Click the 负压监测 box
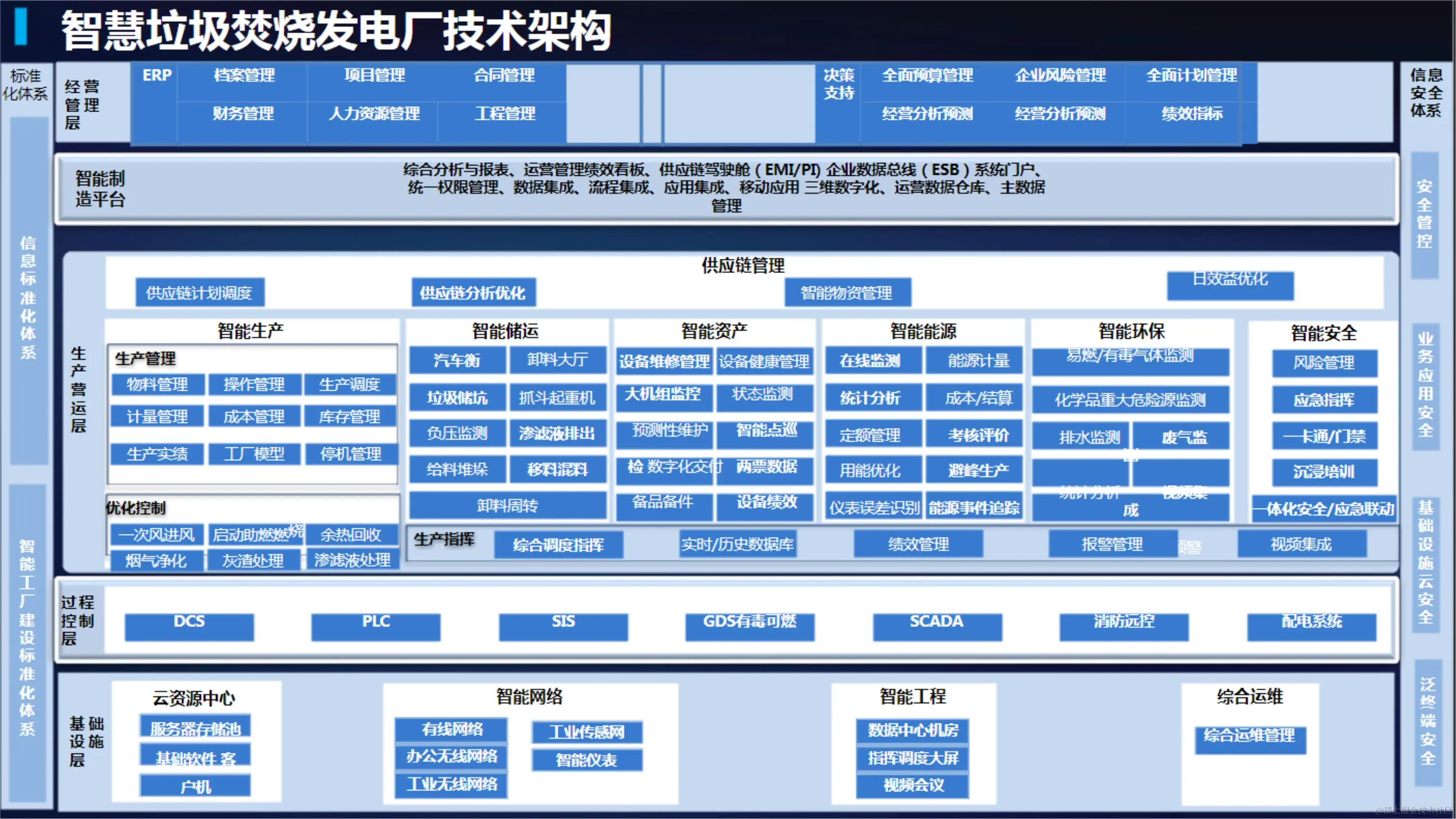The height and width of the screenshot is (819, 1456). 457,433
